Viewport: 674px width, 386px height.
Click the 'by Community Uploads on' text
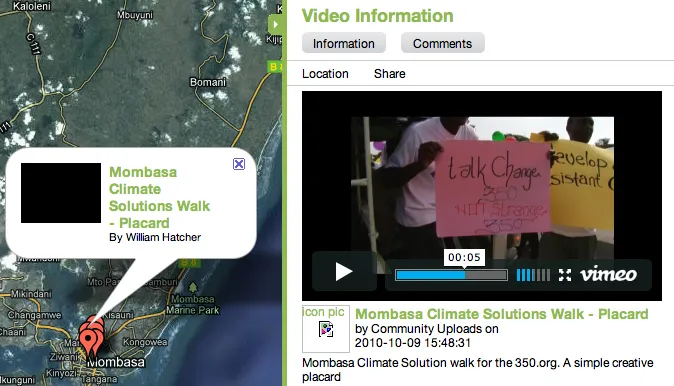click(x=426, y=329)
